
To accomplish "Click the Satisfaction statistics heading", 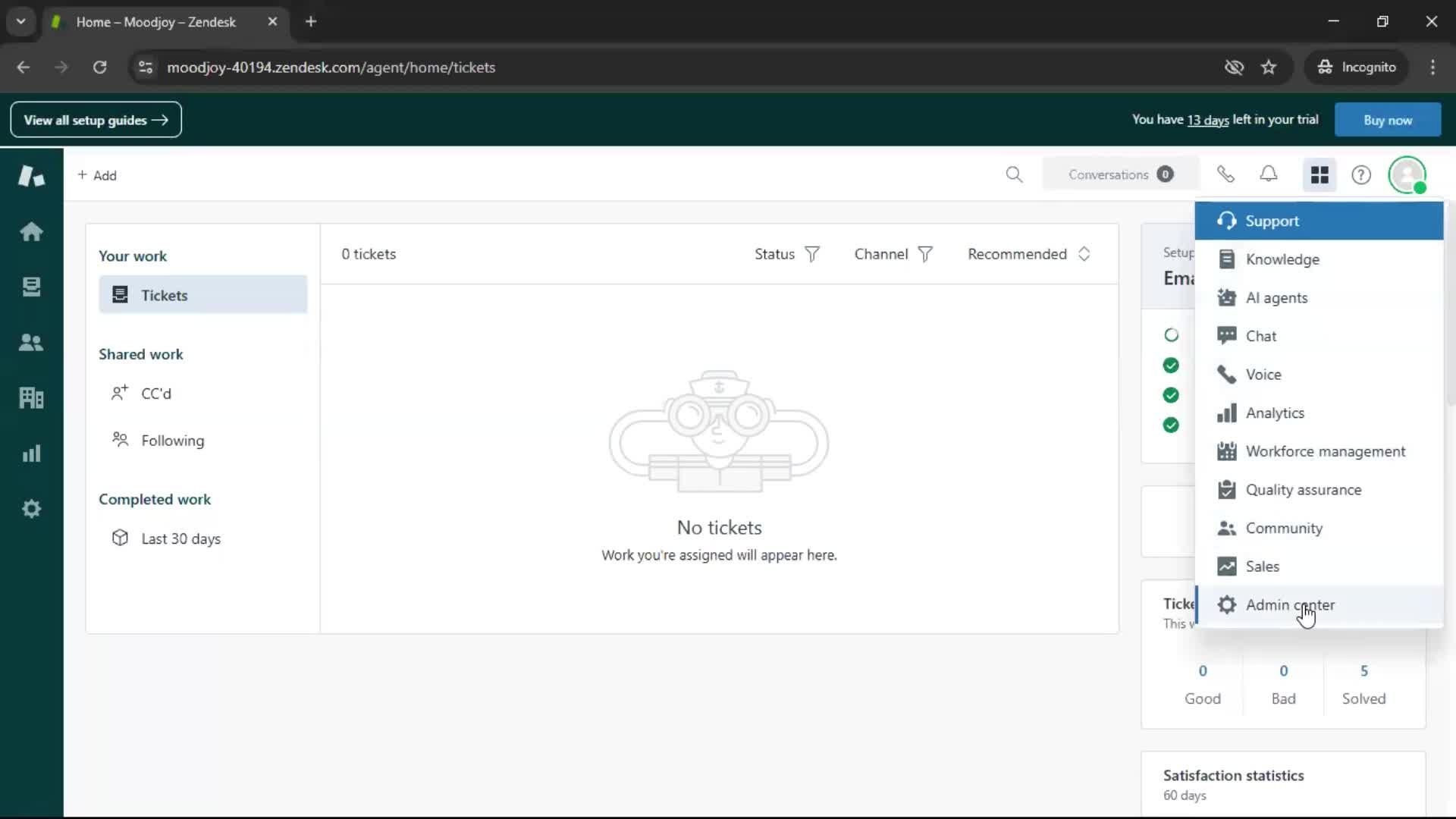I will (1234, 775).
